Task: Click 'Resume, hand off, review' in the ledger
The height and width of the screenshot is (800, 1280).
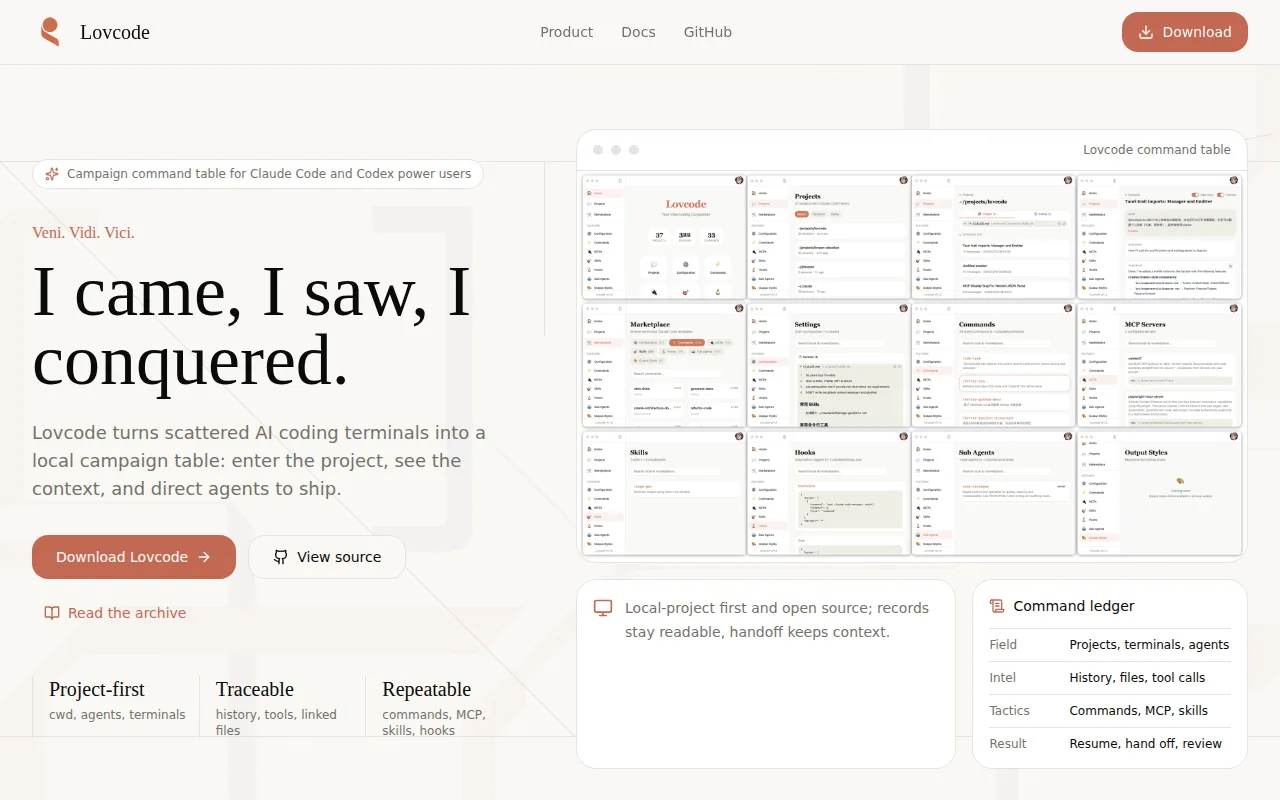Action: [1145, 744]
